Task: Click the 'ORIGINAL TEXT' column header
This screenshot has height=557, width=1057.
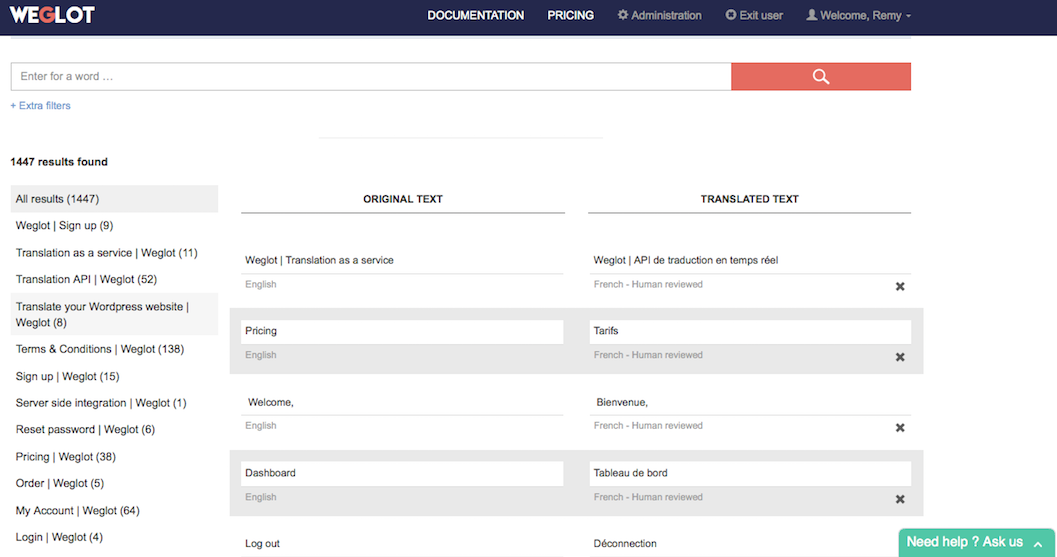Action: (x=402, y=199)
